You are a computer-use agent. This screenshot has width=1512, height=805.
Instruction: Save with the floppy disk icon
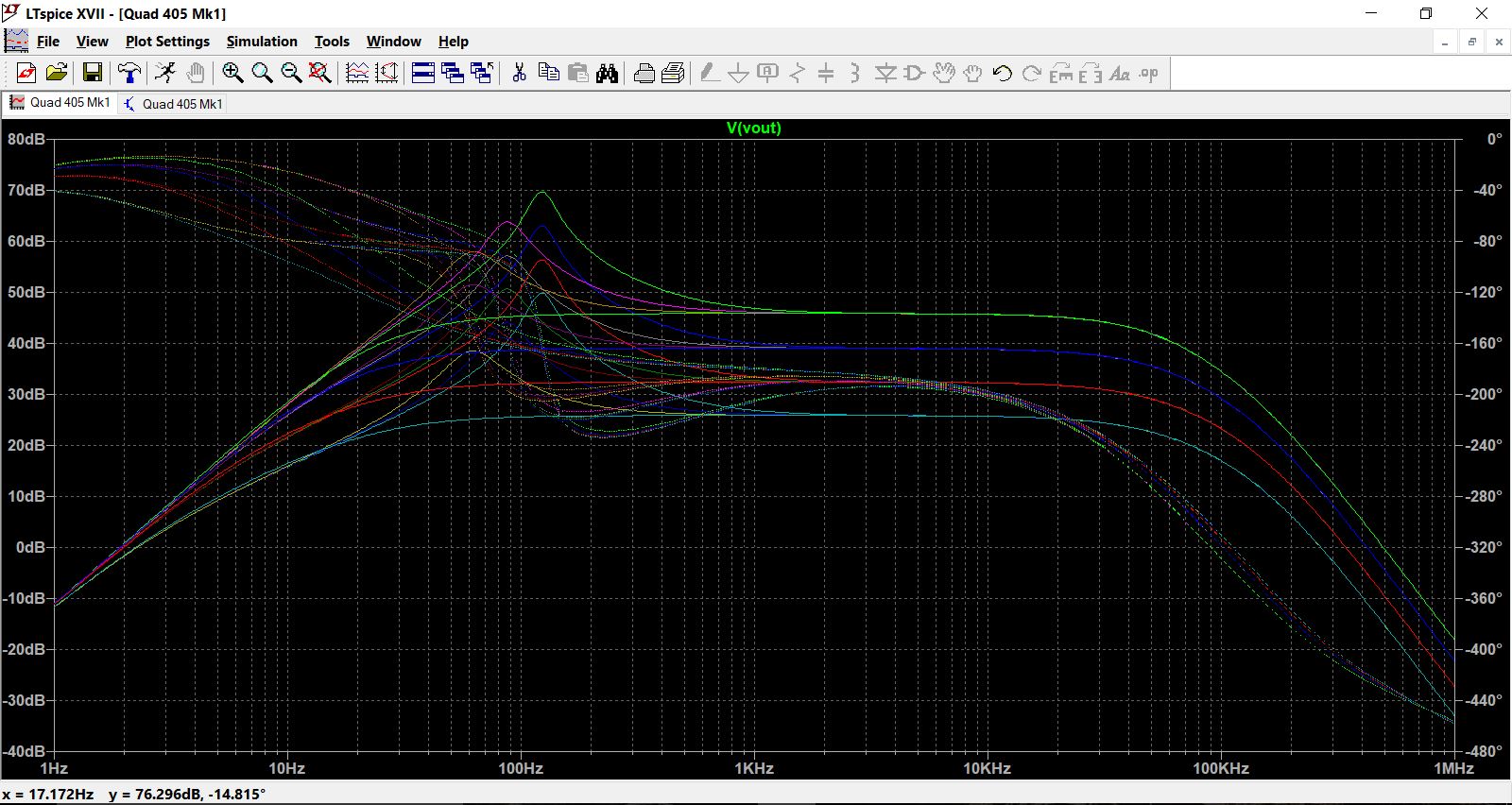click(x=93, y=73)
